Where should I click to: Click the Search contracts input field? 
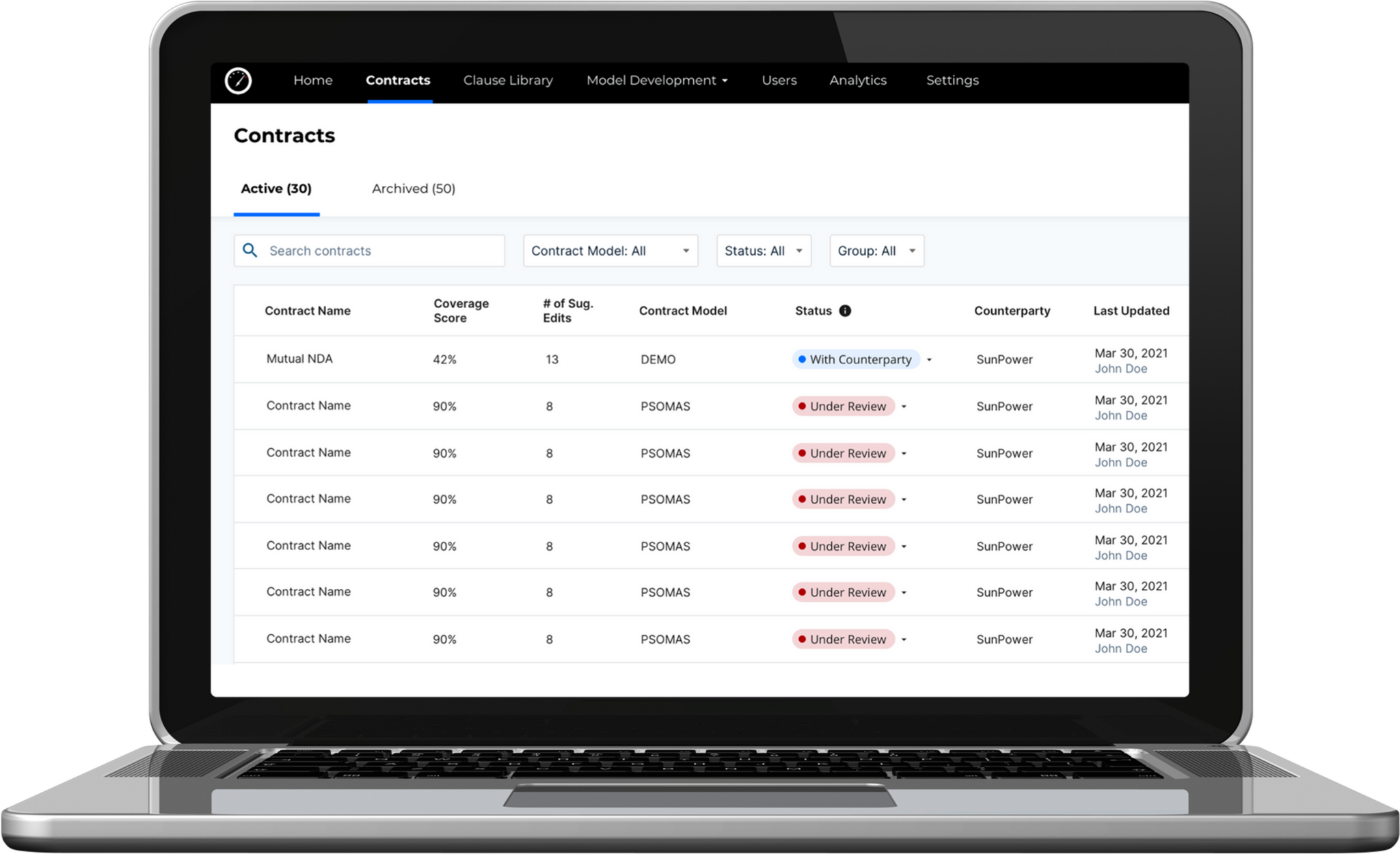coord(369,251)
